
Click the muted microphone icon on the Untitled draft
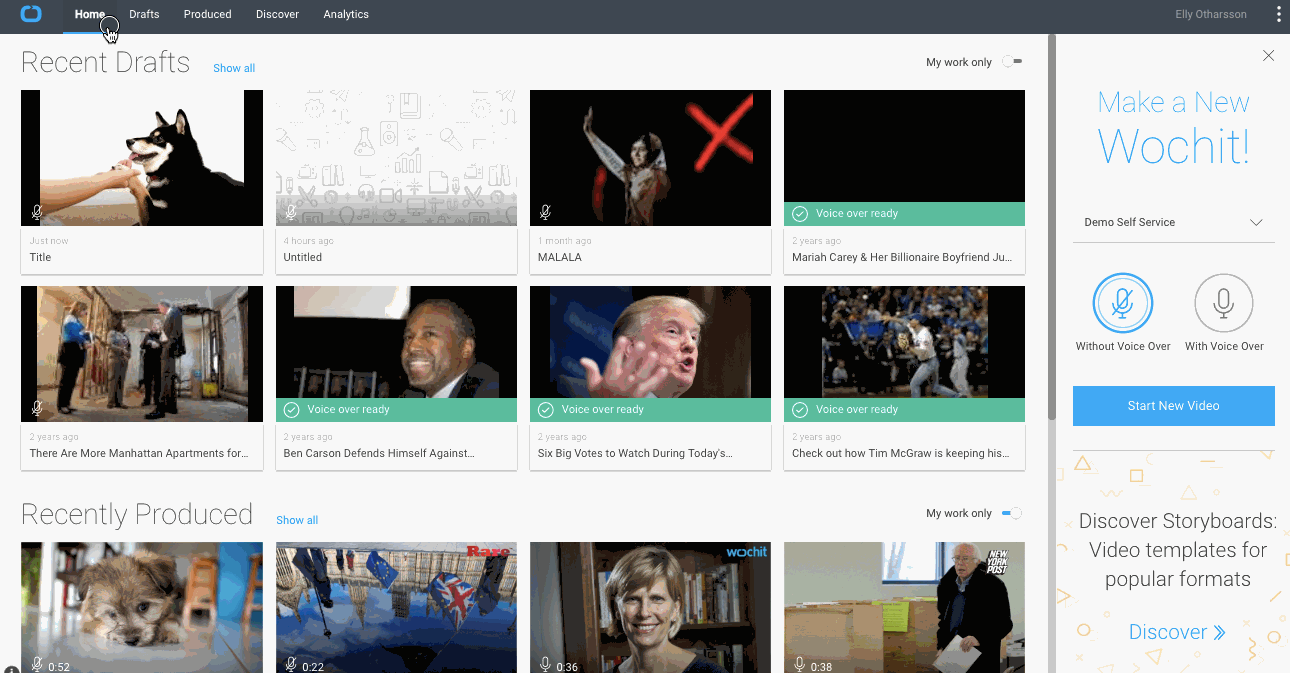[x=291, y=212]
